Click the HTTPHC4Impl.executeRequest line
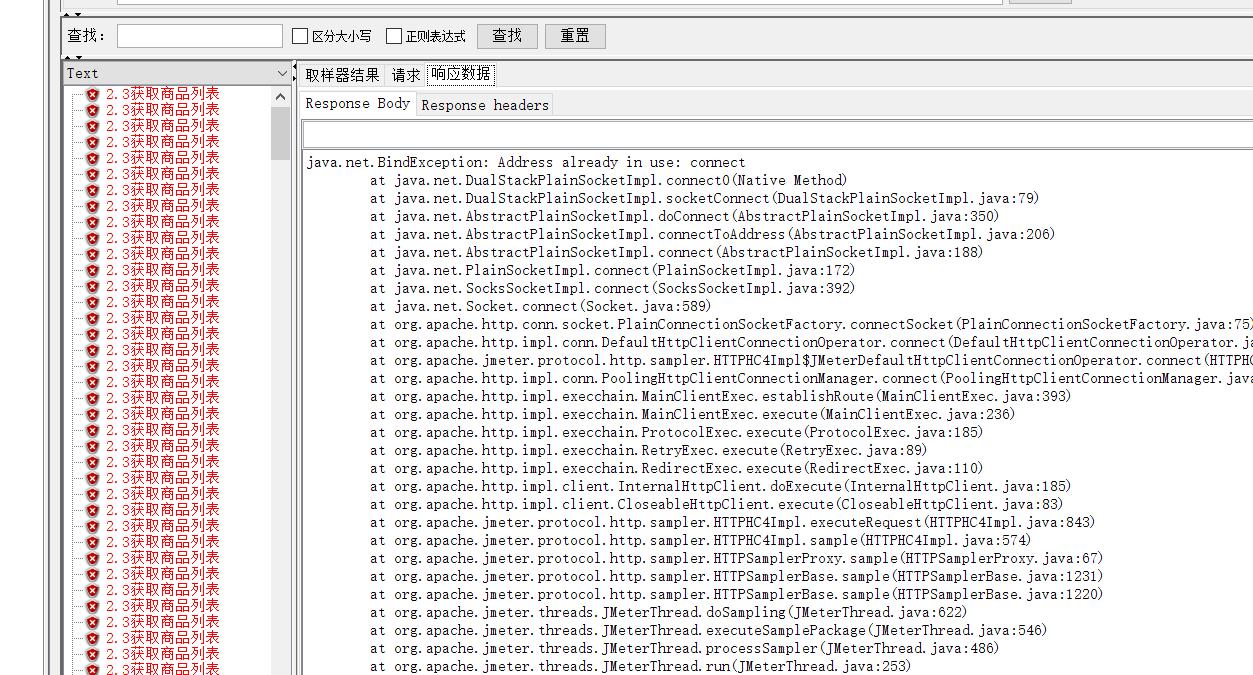Image resolution: width=1253 pixels, height=675 pixels. (732, 522)
